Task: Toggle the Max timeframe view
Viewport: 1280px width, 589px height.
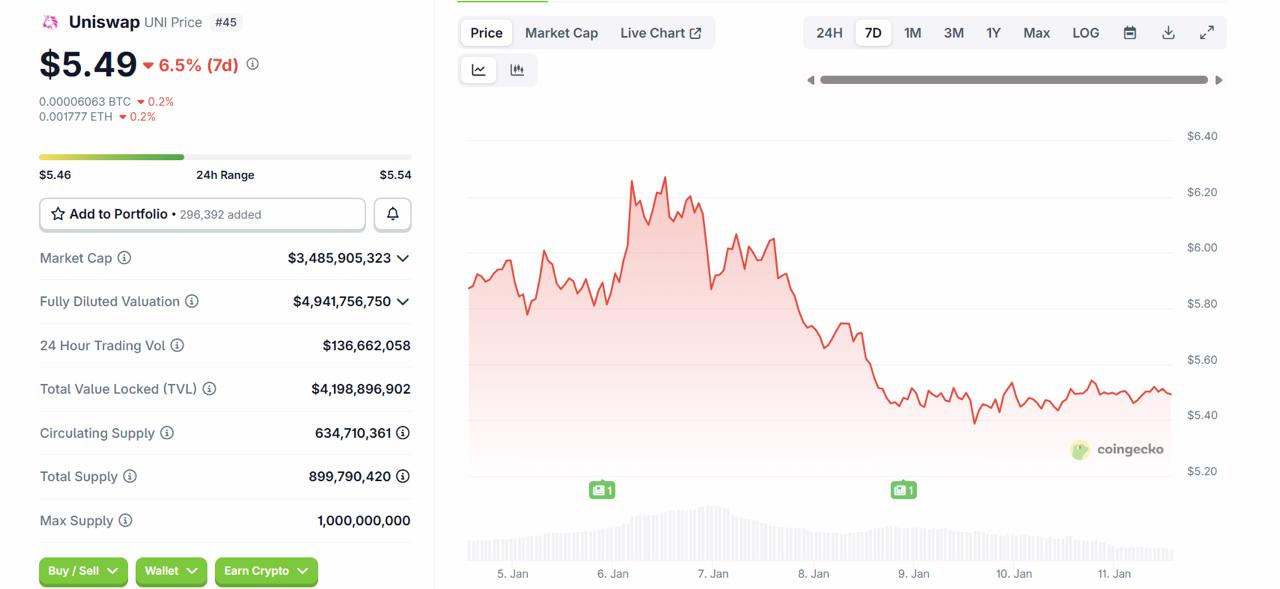Action: pyautogui.click(x=1036, y=32)
